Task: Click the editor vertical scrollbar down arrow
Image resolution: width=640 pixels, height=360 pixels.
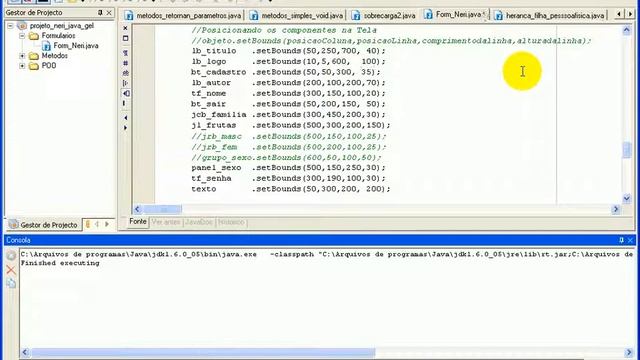Action: [627, 199]
